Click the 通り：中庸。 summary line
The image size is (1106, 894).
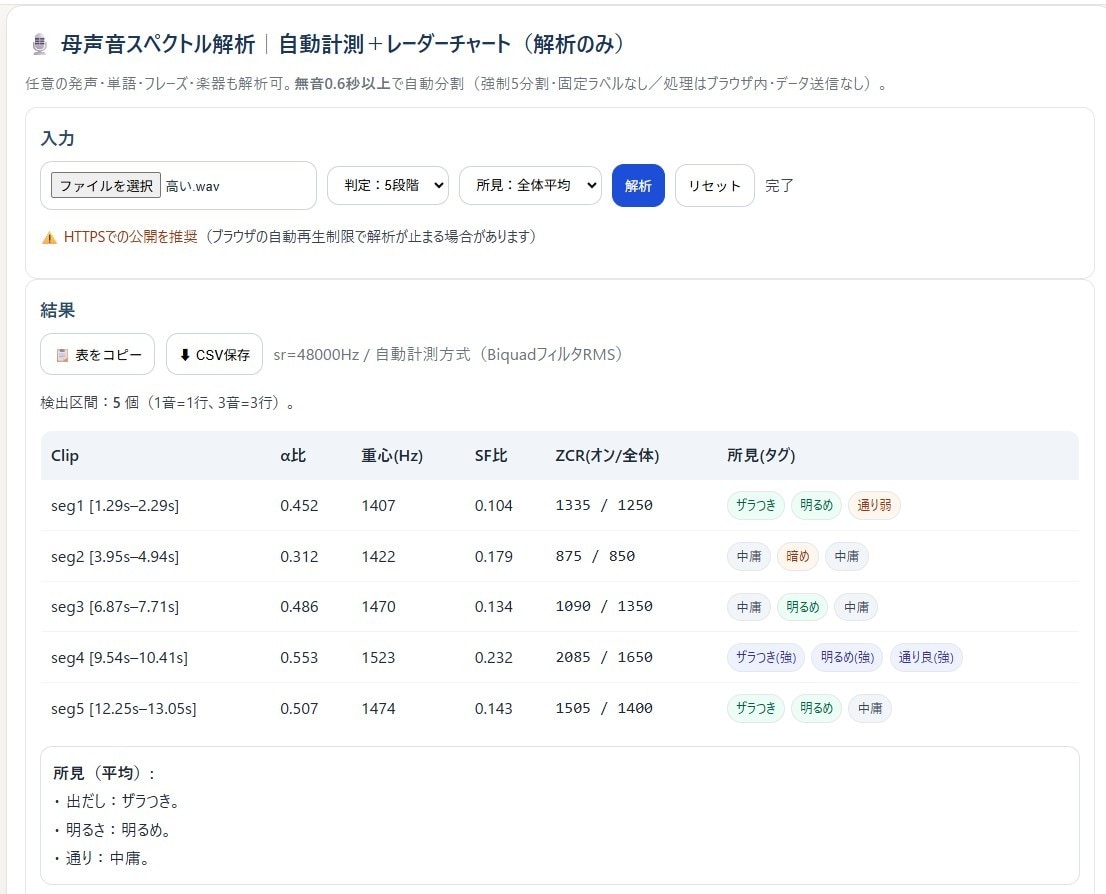click(102, 859)
